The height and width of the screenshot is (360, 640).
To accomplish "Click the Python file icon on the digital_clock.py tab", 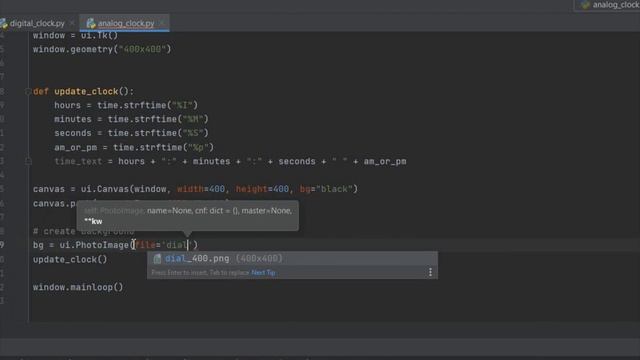I will pos(4,24).
